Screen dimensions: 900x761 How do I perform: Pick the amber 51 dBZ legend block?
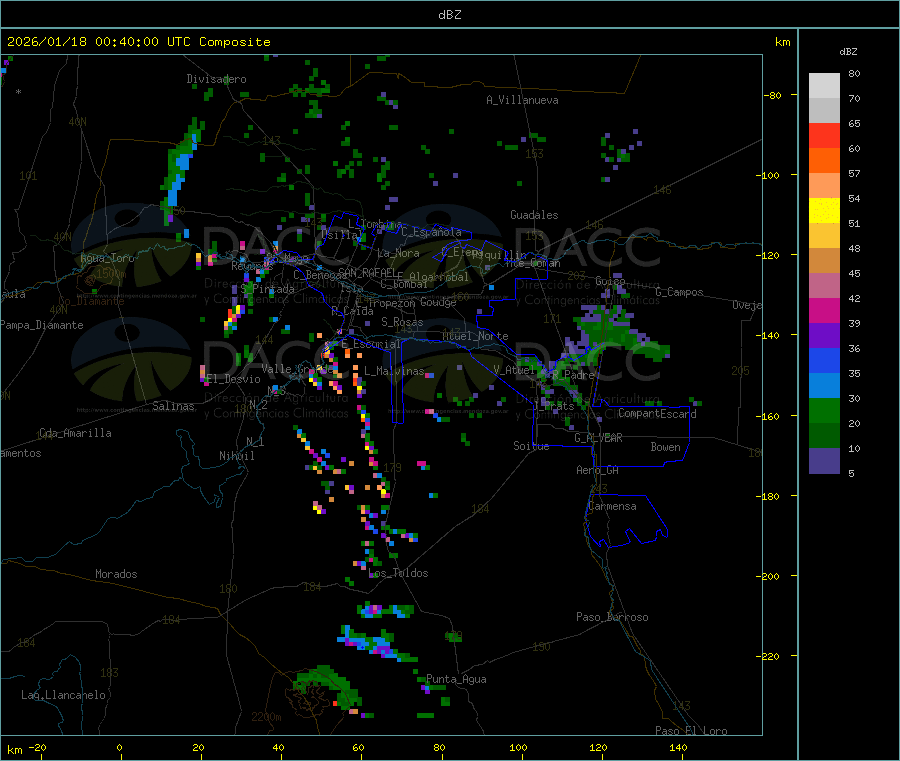(824, 235)
